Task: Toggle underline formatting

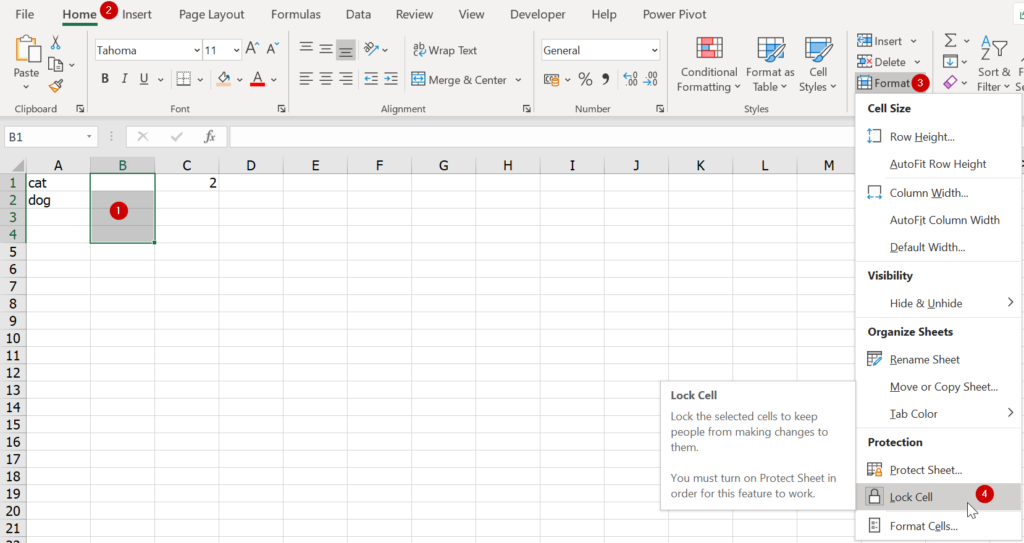Action: point(144,79)
